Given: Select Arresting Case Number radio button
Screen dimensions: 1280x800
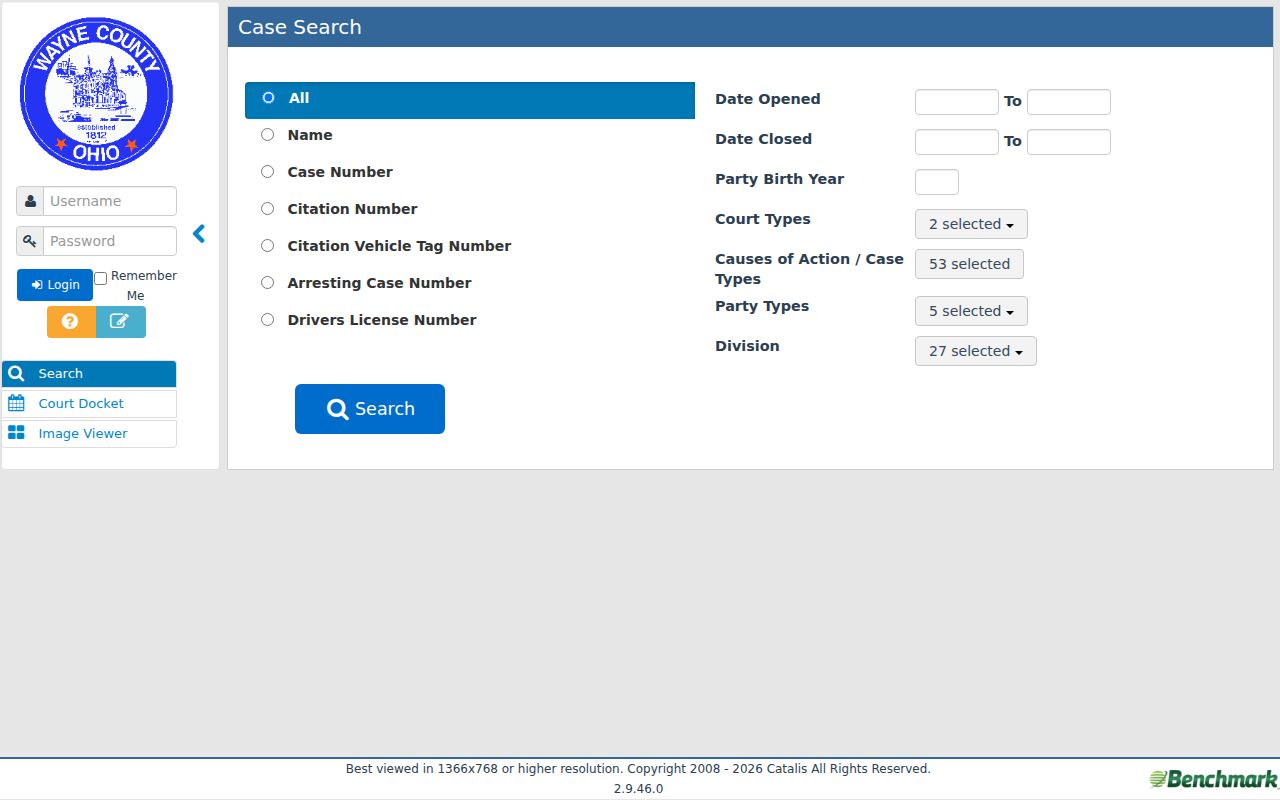Looking at the screenshot, I should coord(267,283).
